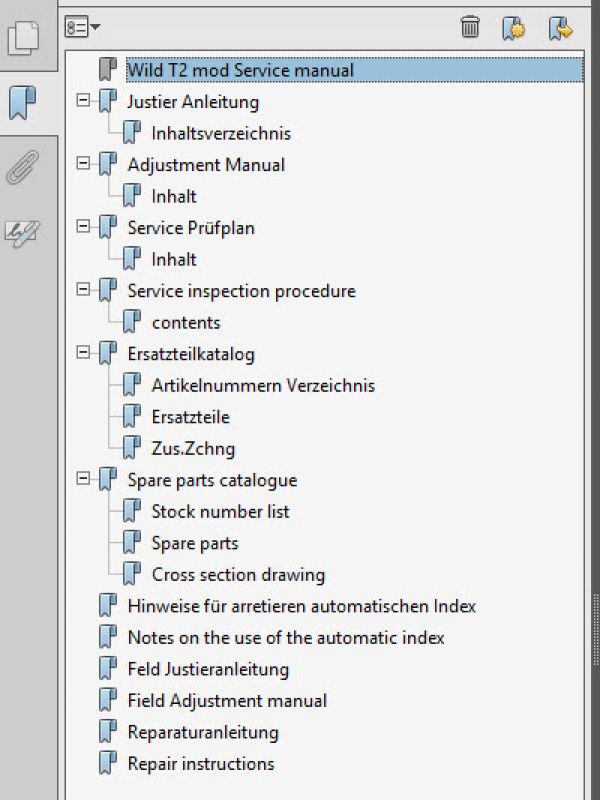
Task: Select the Artikelnummern Verzeichnis bookmark
Action: click(x=263, y=386)
